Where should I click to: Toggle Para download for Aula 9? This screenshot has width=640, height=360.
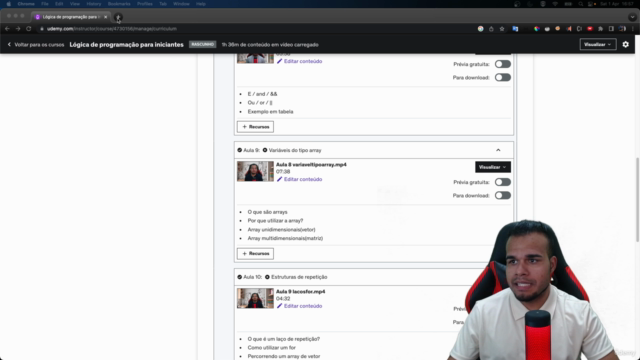(x=502, y=196)
